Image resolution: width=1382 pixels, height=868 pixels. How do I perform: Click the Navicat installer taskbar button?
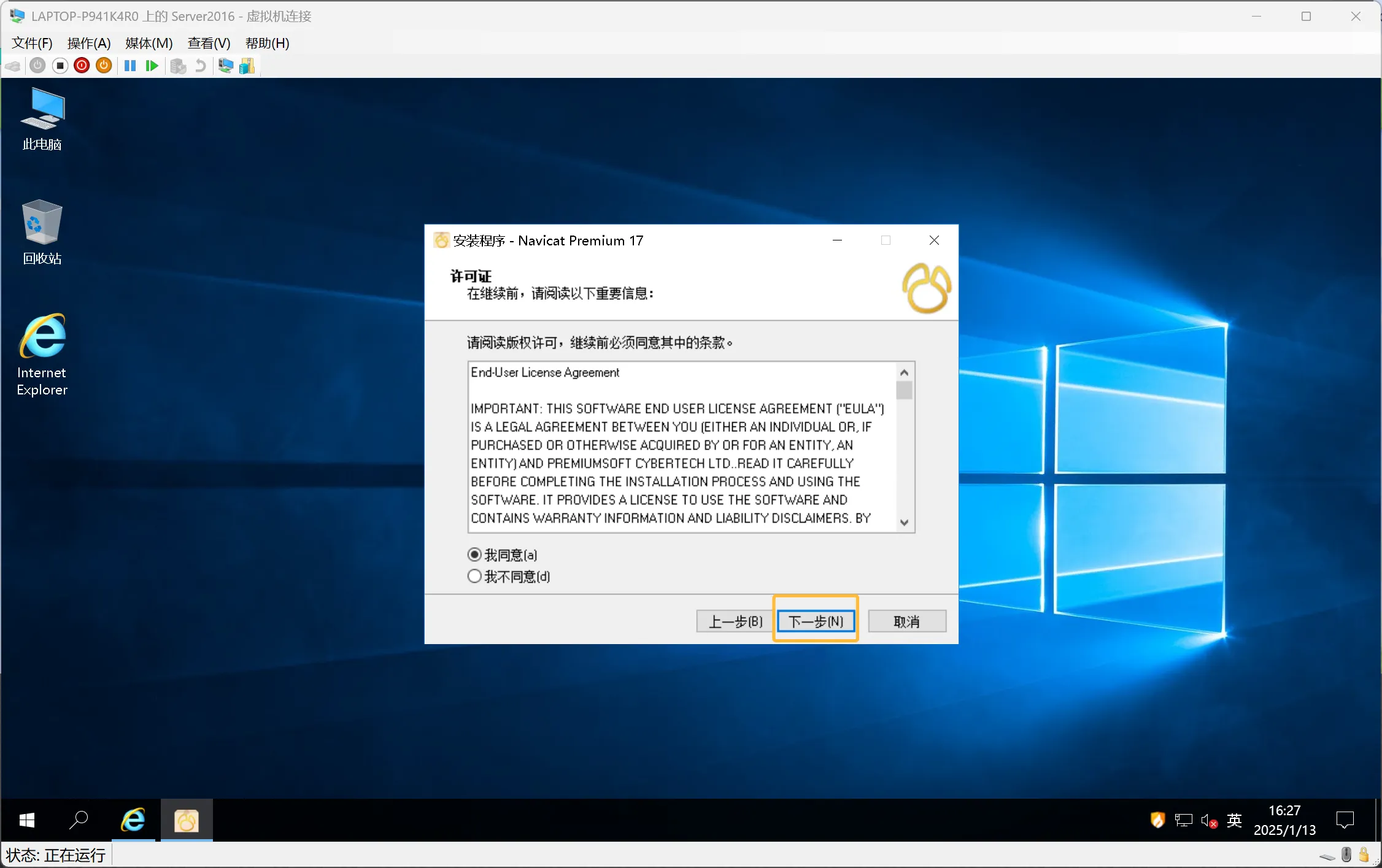pyautogui.click(x=187, y=820)
